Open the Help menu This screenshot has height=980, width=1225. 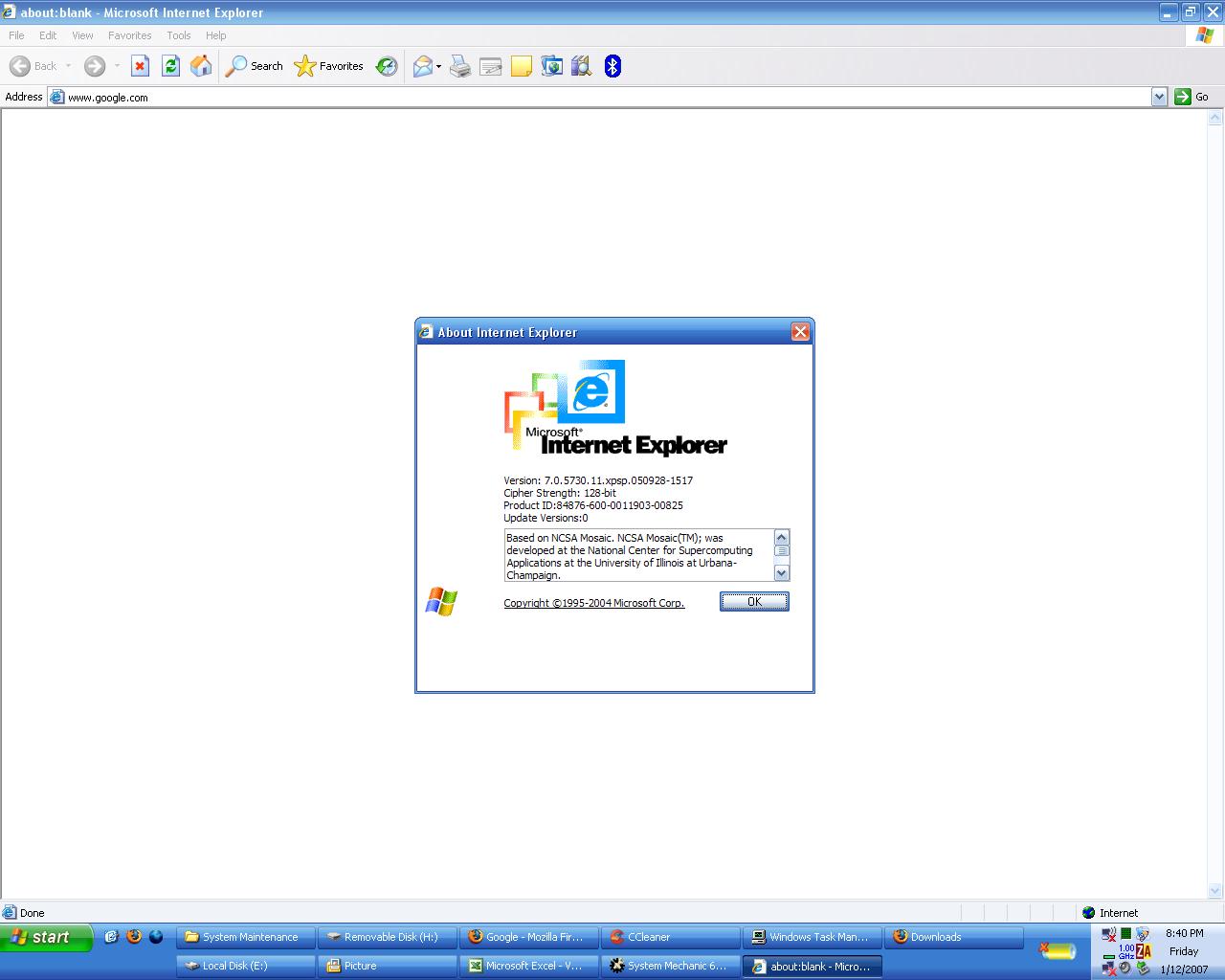[216, 35]
